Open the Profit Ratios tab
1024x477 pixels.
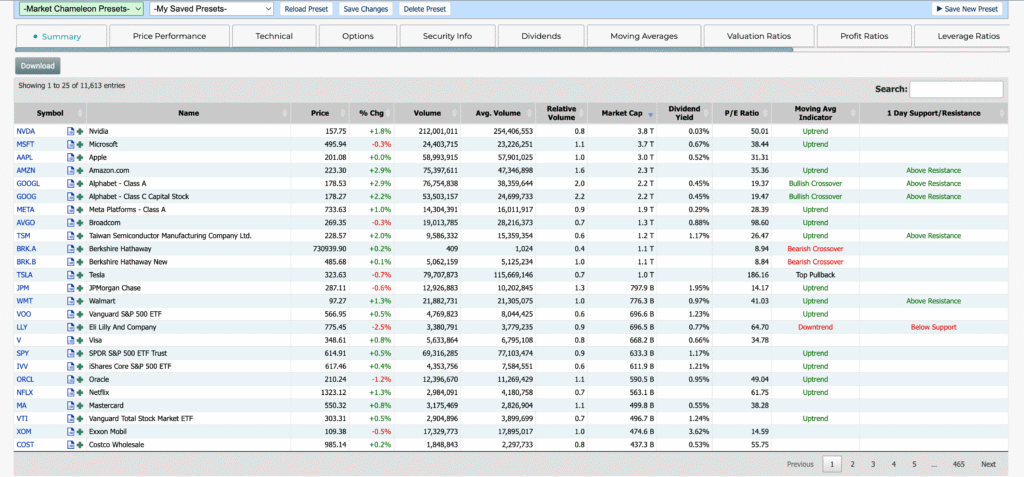pyautogui.click(x=864, y=36)
